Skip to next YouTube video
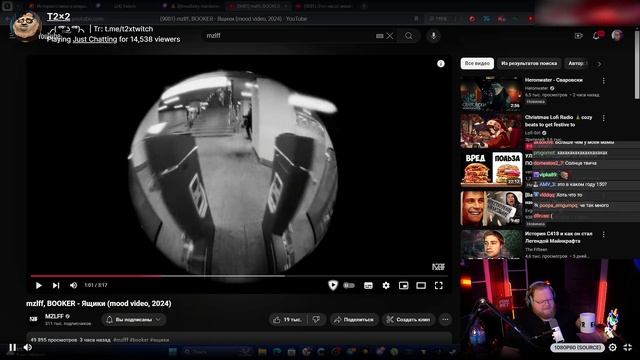 click(x=56, y=285)
